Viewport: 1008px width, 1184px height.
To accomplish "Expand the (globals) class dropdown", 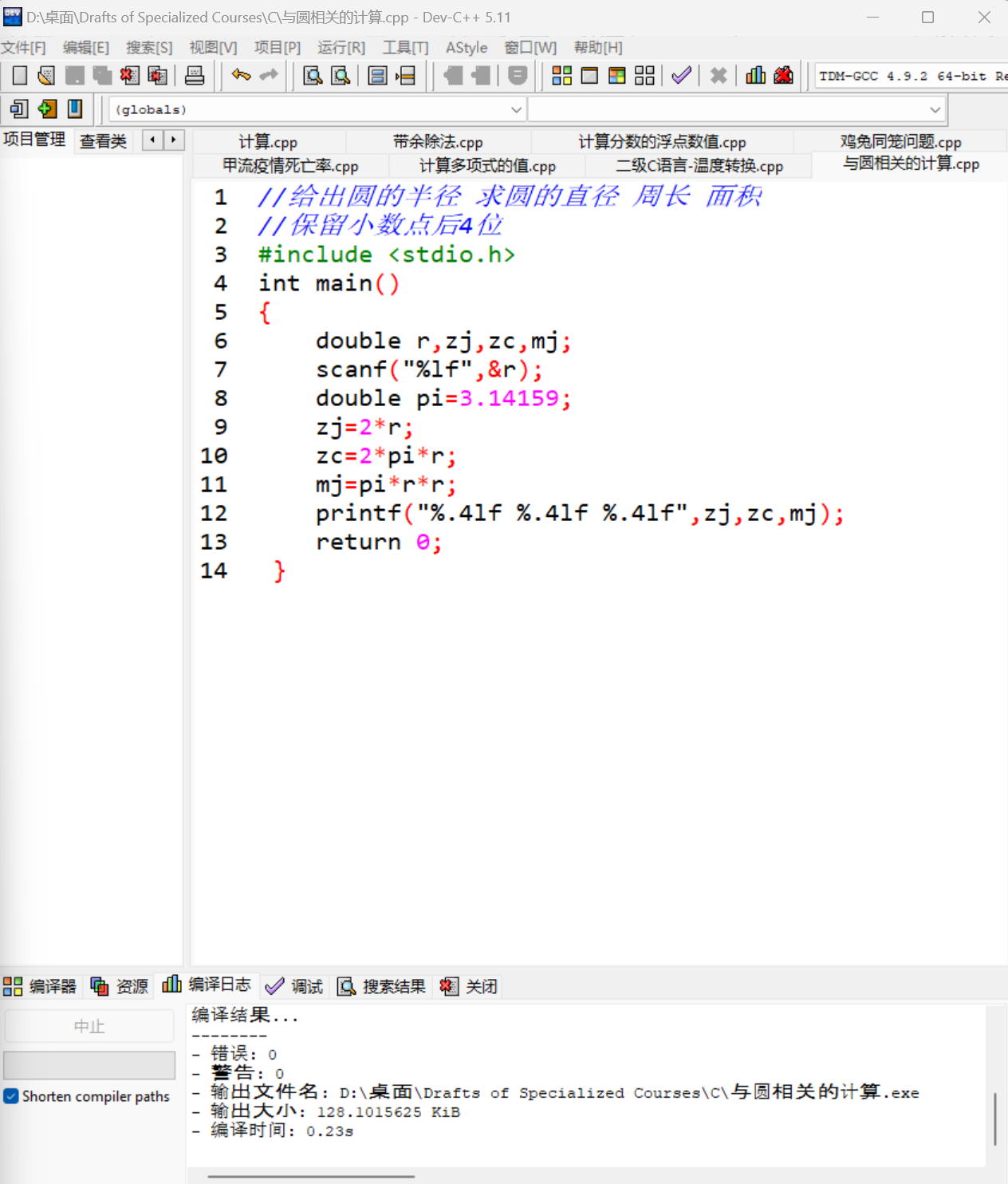I will coord(516,109).
